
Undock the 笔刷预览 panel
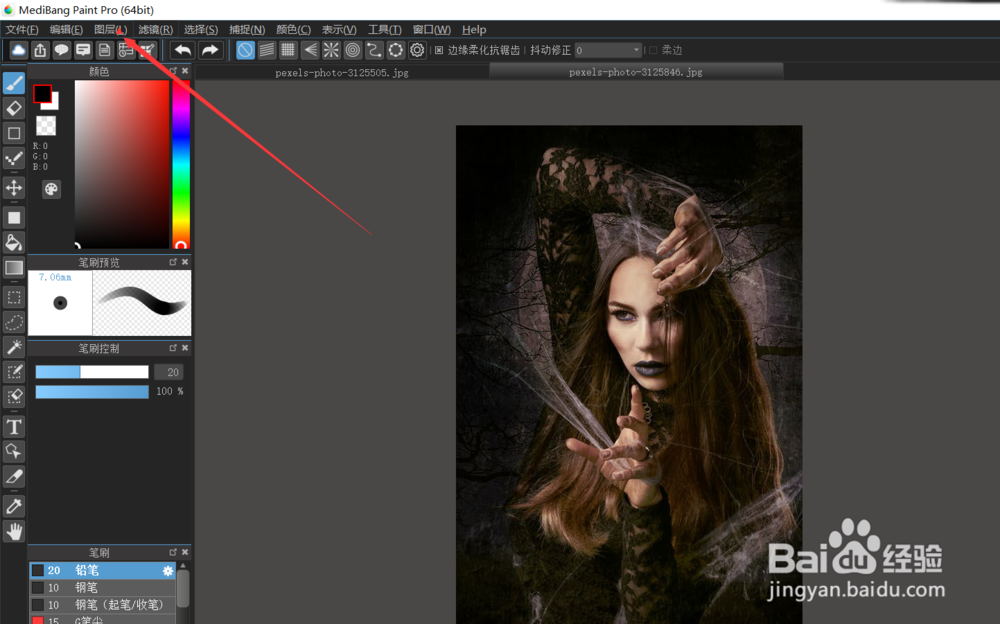coord(173,262)
